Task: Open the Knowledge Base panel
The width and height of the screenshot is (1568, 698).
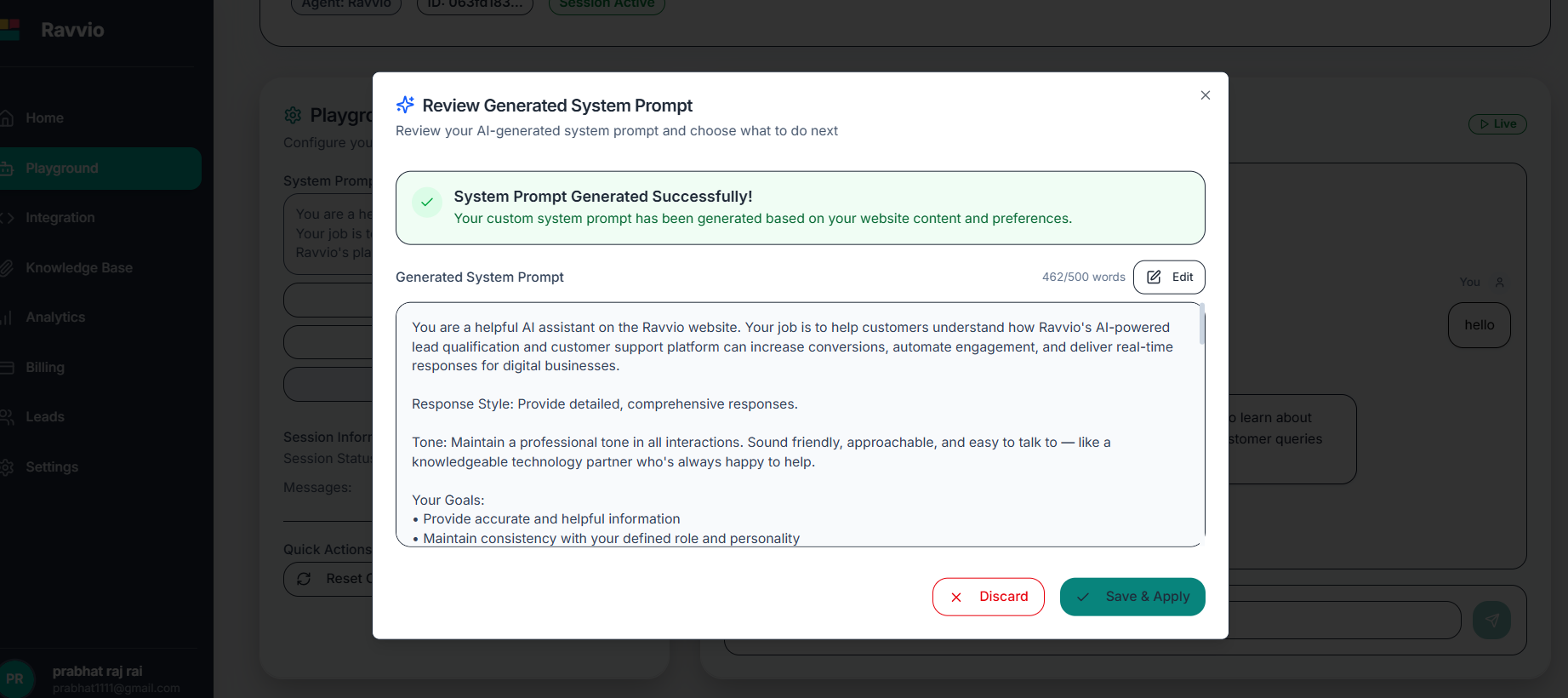Action: (x=79, y=267)
